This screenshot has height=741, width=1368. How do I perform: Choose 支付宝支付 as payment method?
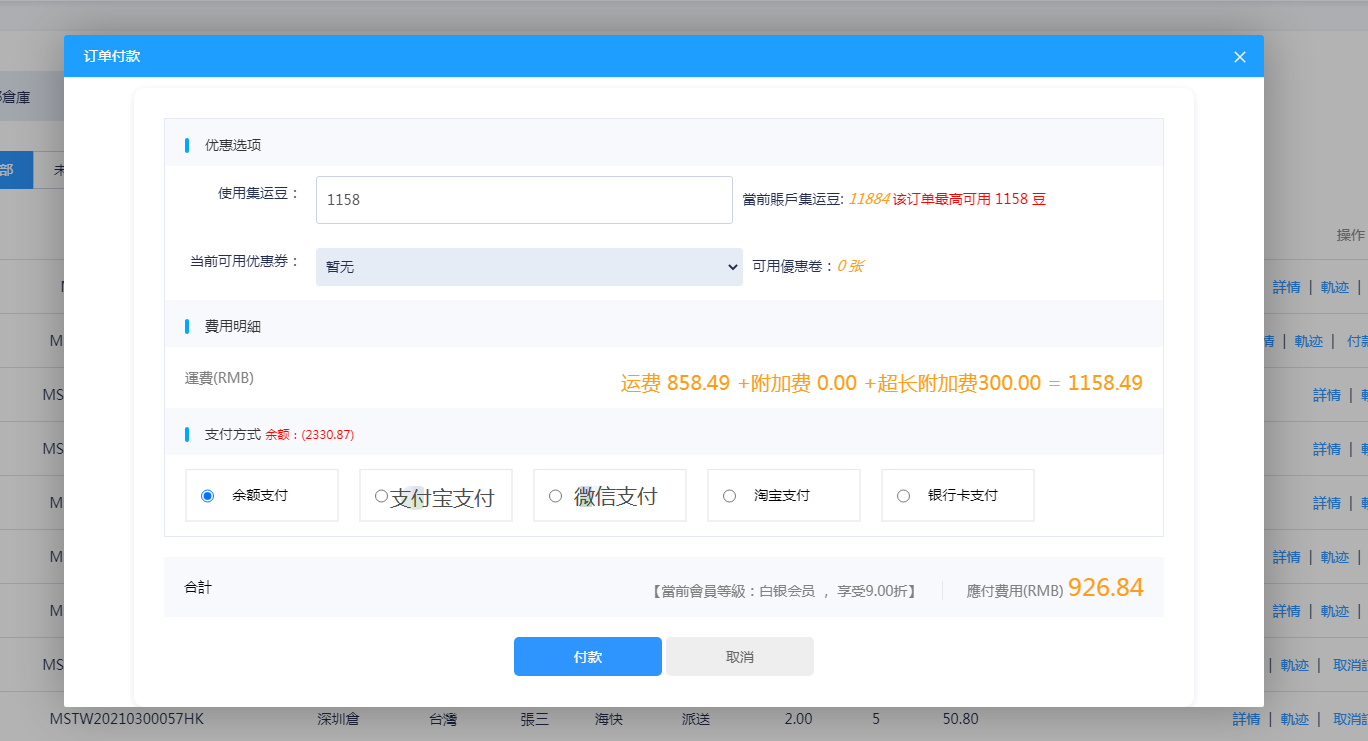tap(381, 496)
